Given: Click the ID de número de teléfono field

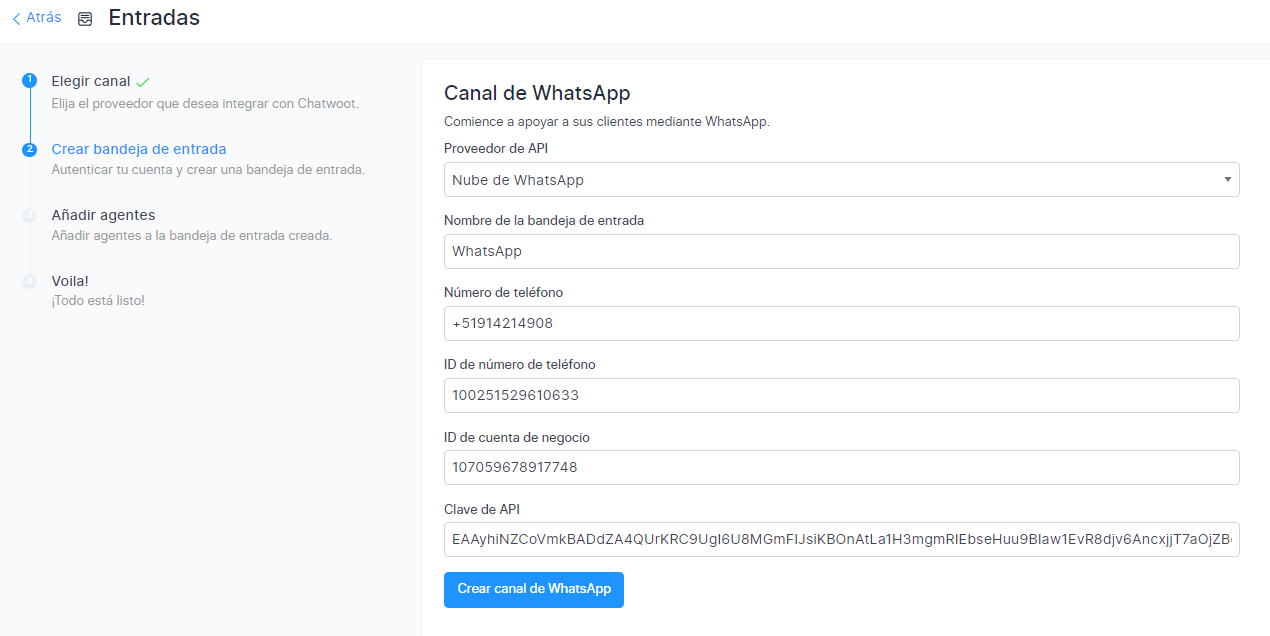Looking at the screenshot, I should (x=840, y=396).
